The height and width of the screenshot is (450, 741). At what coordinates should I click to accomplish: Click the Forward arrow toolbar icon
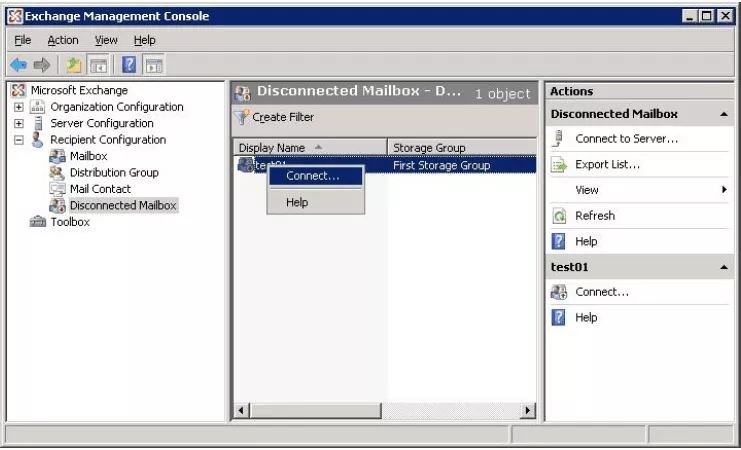click(42, 65)
